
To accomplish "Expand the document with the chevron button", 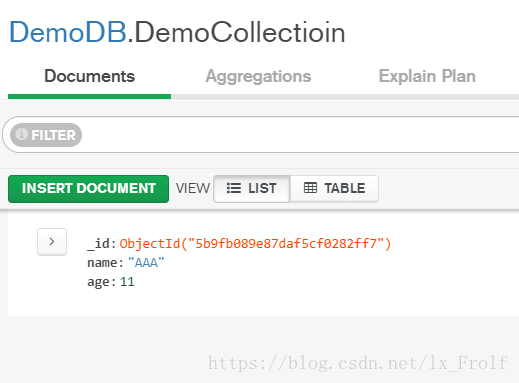I will (52, 242).
